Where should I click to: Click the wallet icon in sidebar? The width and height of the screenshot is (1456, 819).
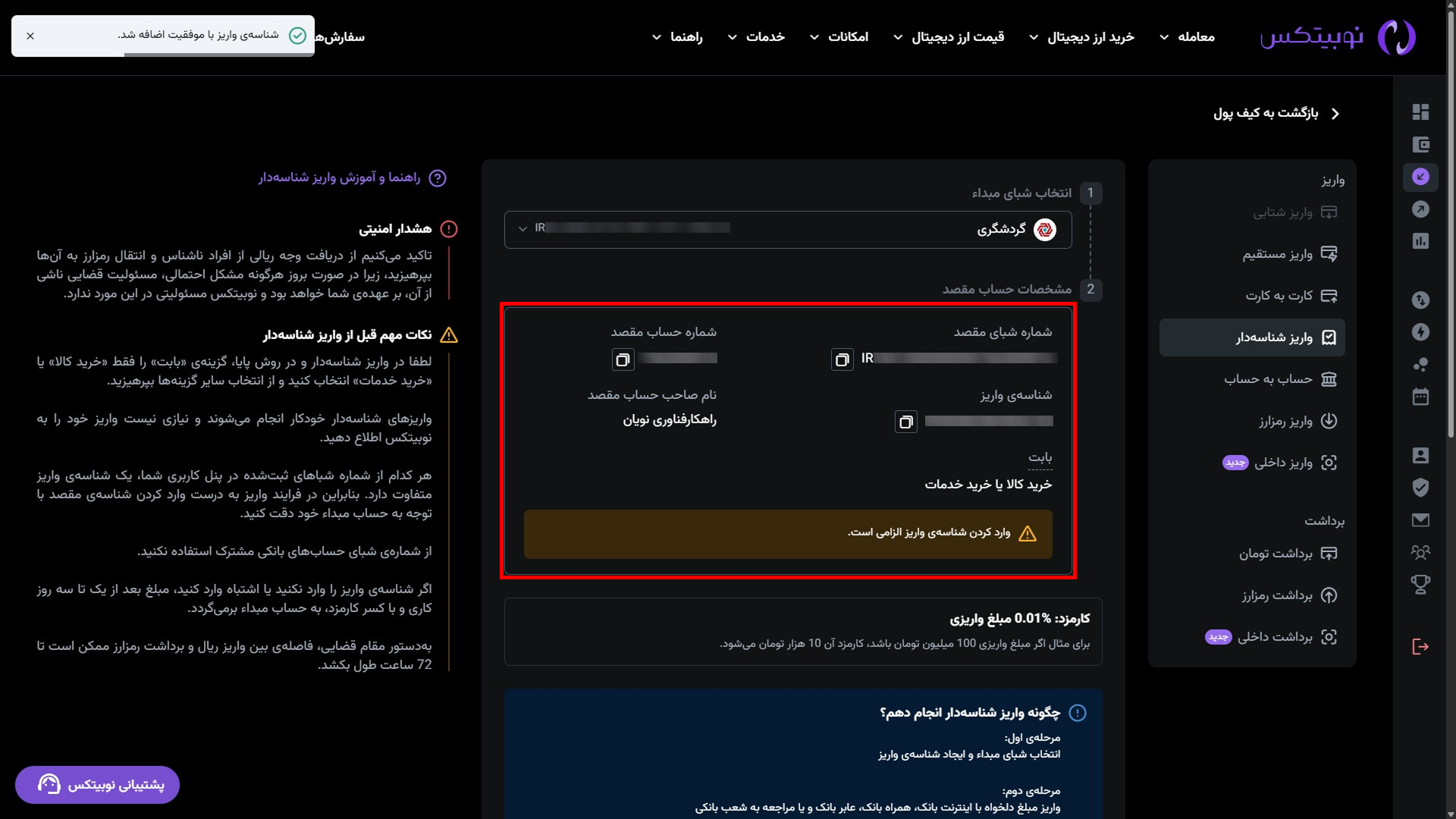[x=1420, y=145]
